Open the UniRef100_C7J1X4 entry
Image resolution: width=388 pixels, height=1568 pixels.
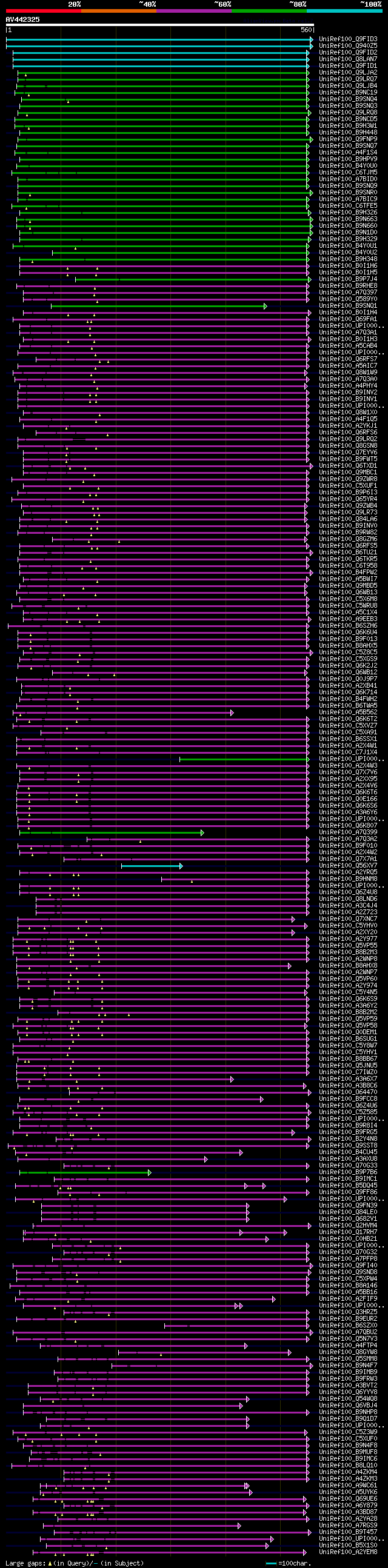(348, 752)
